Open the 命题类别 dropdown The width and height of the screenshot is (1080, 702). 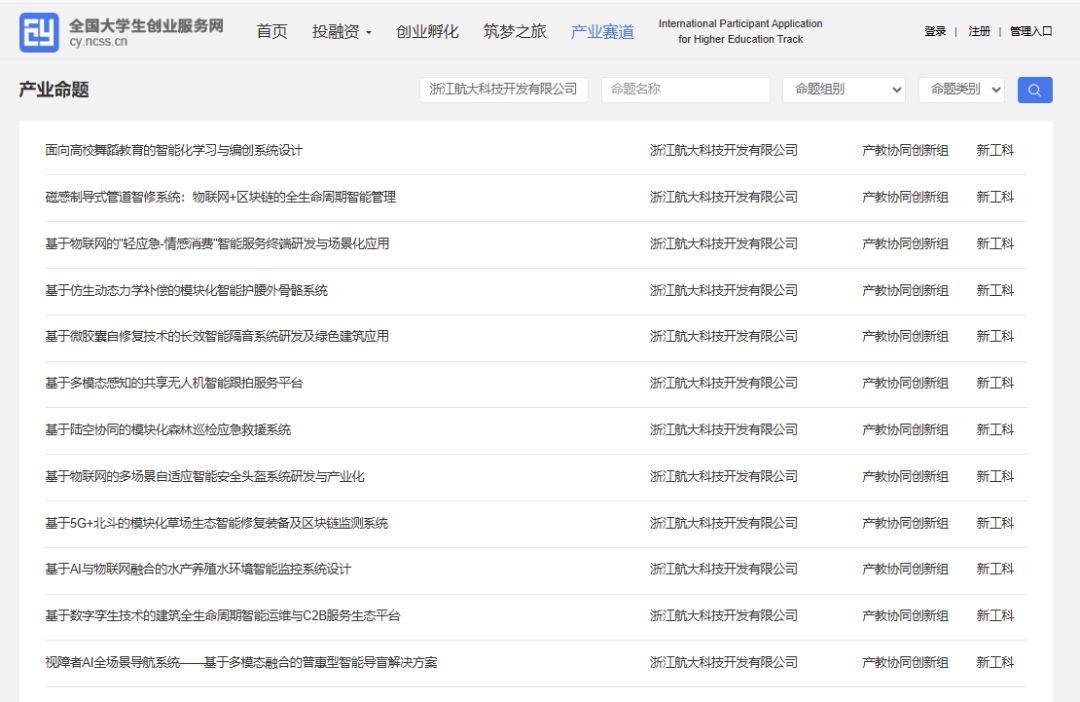[962, 90]
